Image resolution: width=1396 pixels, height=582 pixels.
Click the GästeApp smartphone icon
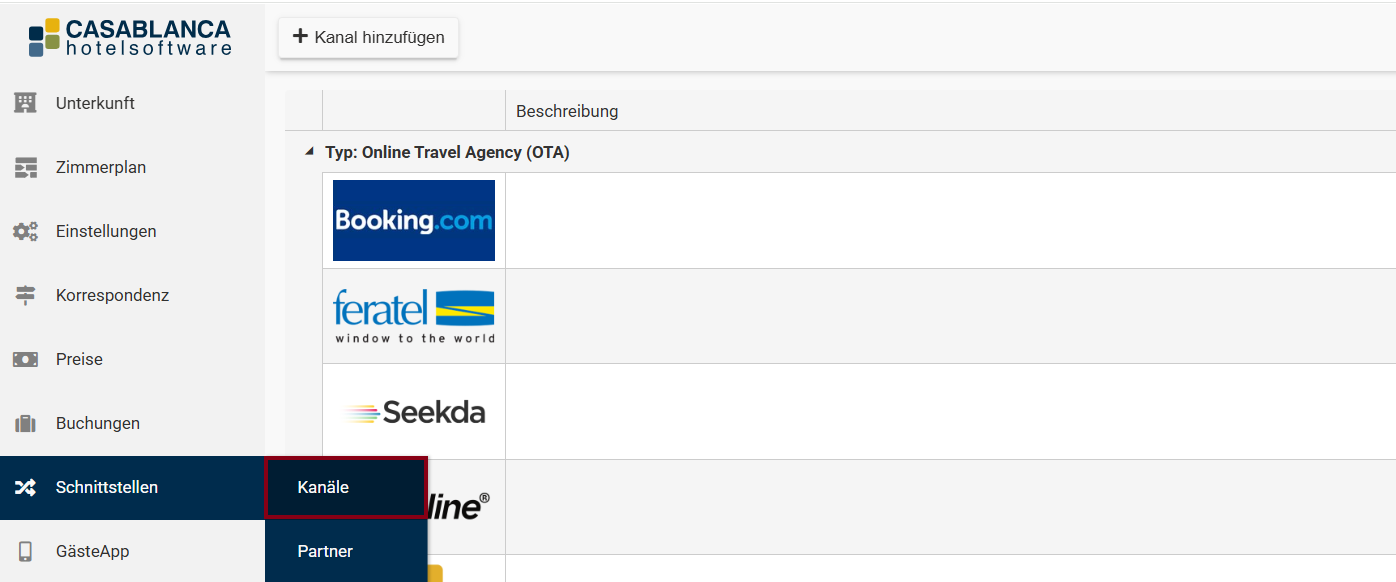tap(25, 551)
